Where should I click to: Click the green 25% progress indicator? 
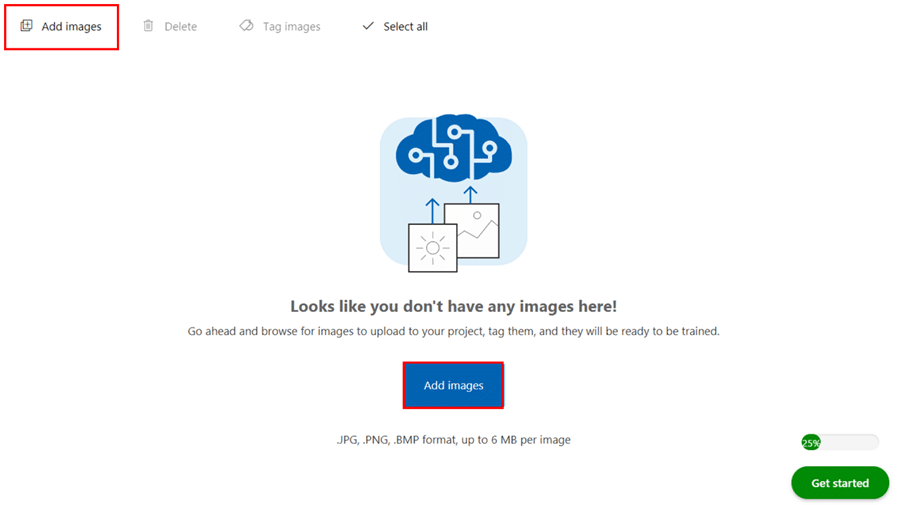pyautogui.click(x=811, y=443)
